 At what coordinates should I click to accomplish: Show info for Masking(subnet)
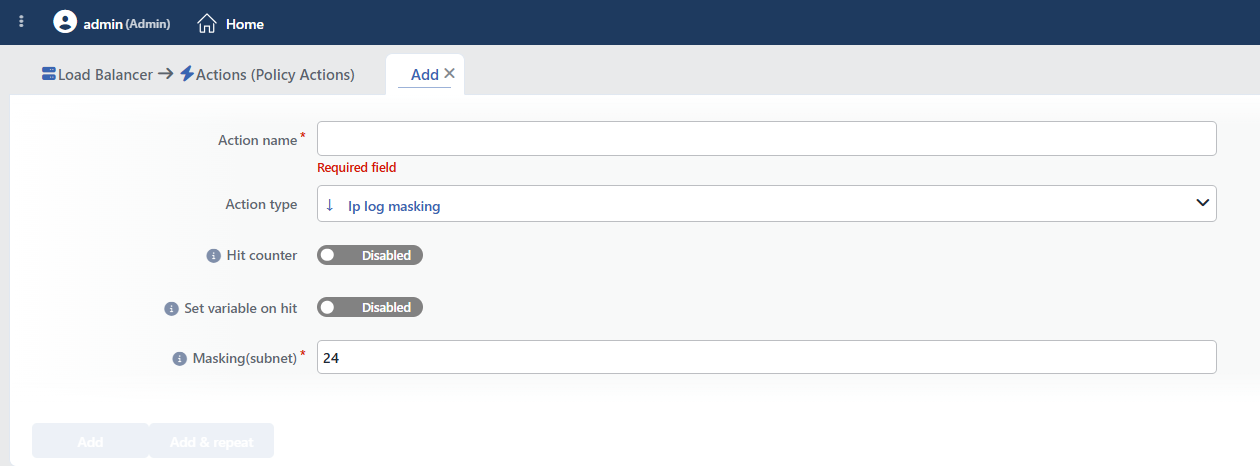click(x=179, y=358)
